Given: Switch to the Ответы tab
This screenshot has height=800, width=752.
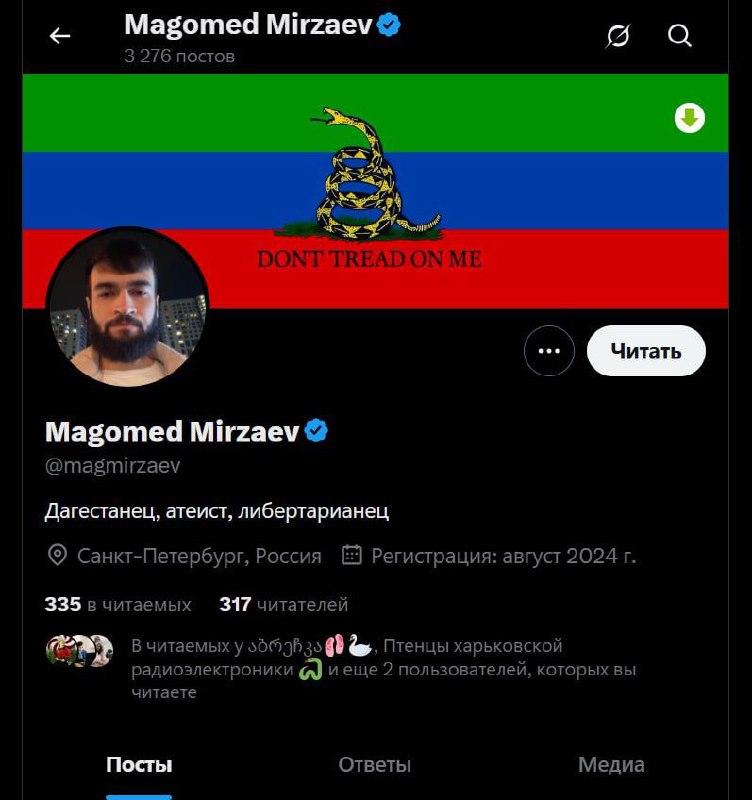Looking at the screenshot, I should (374, 765).
